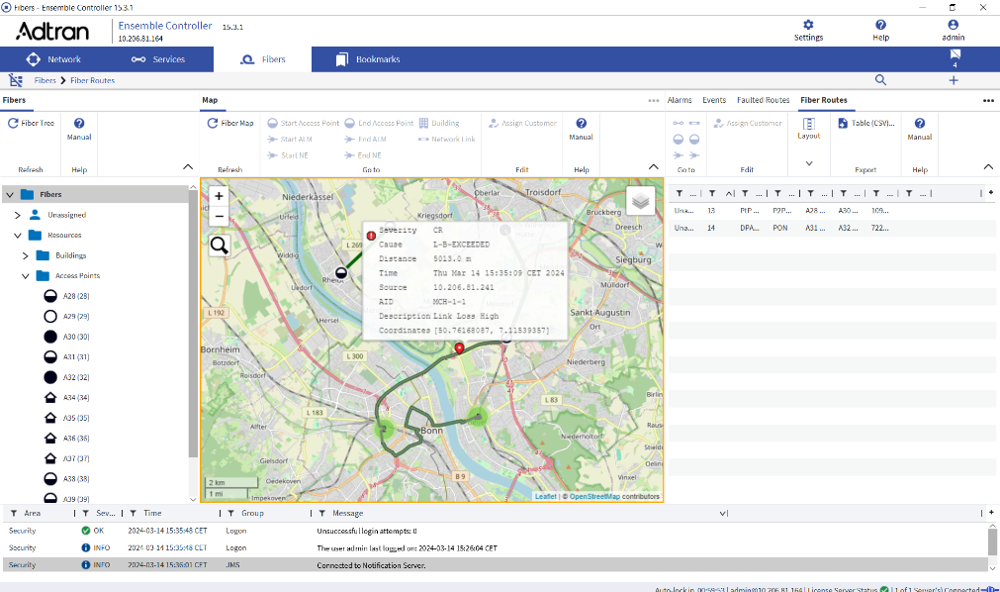The image size is (1000, 592).
Task: Switch to the Fibers tab
Action: pos(263,59)
